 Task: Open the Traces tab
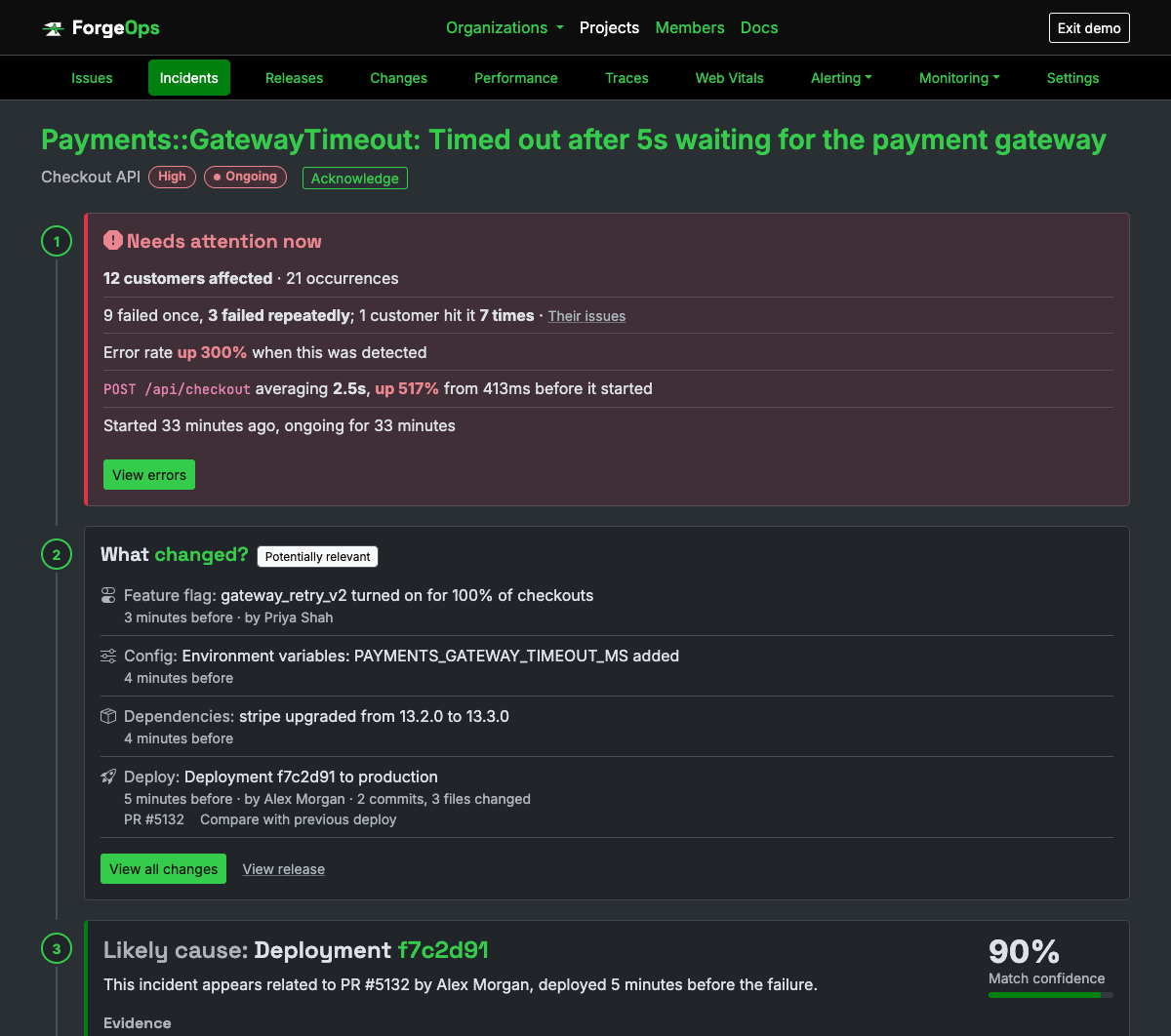[x=626, y=78]
